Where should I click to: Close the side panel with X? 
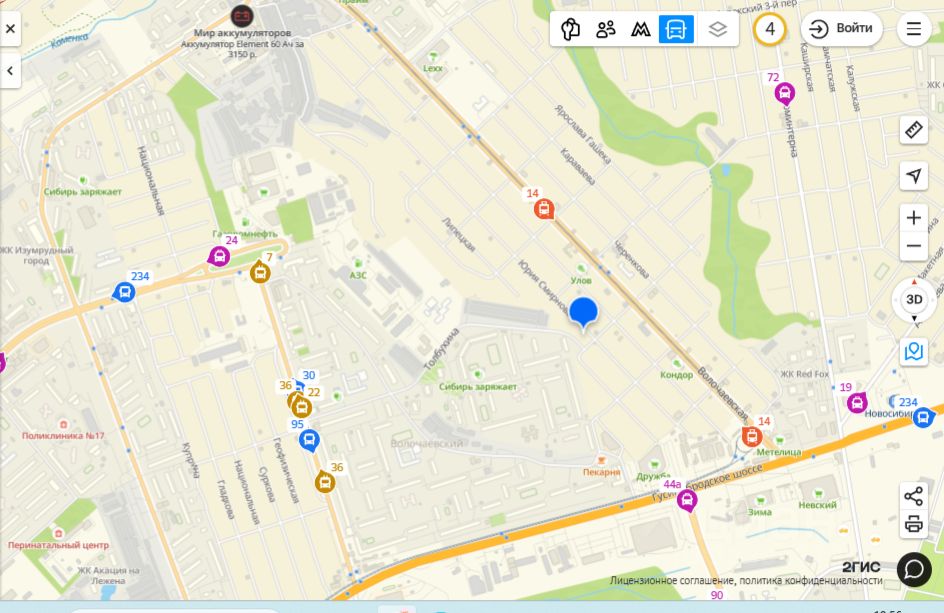[10, 29]
